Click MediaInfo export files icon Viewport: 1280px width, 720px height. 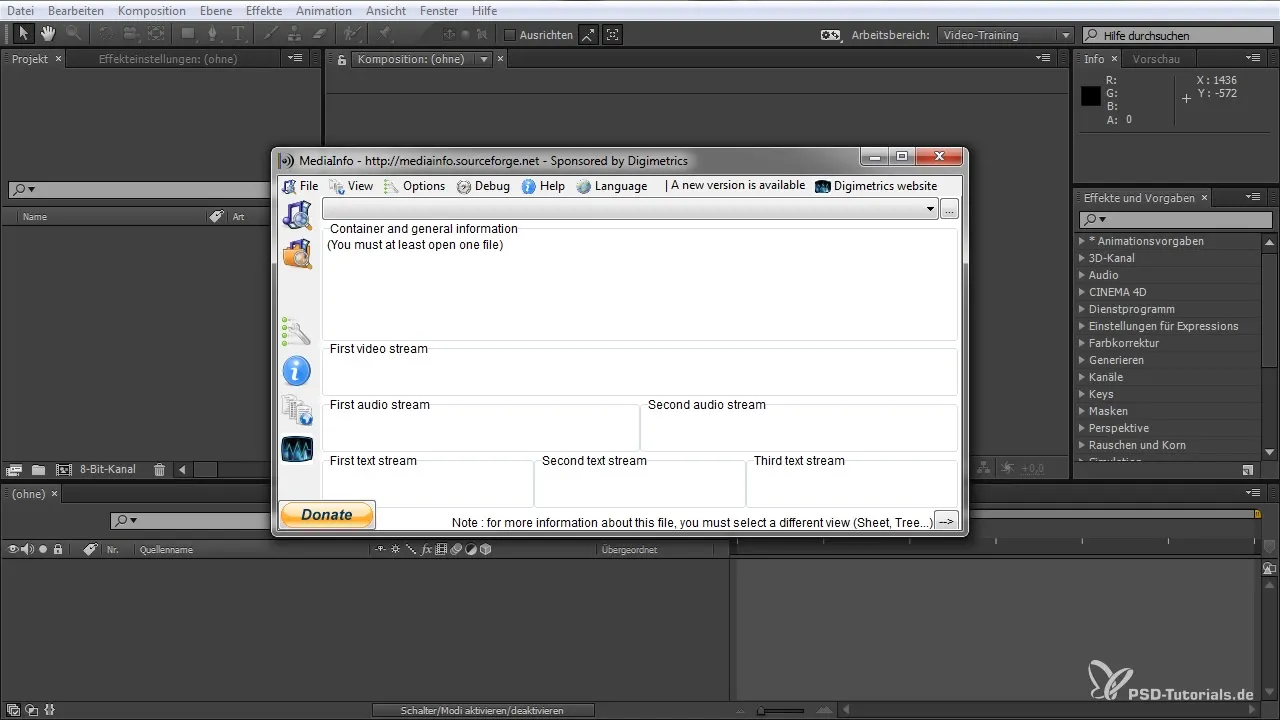click(297, 410)
